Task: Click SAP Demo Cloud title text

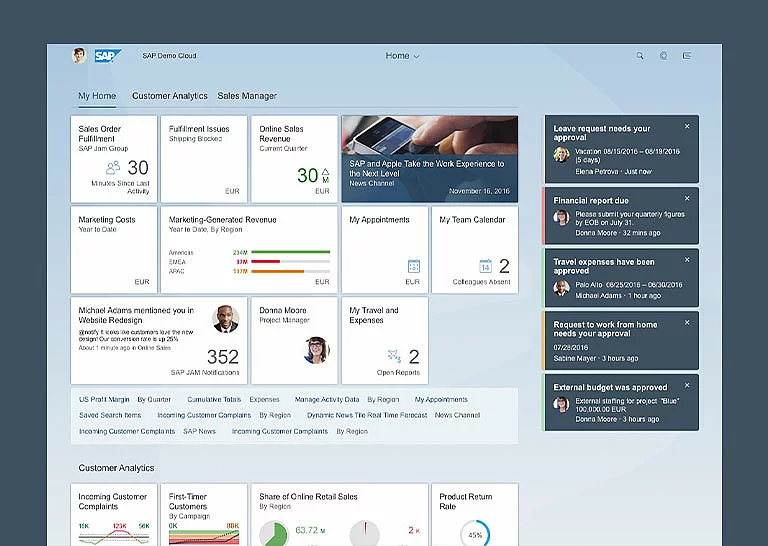Action: [x=169, y=56]
